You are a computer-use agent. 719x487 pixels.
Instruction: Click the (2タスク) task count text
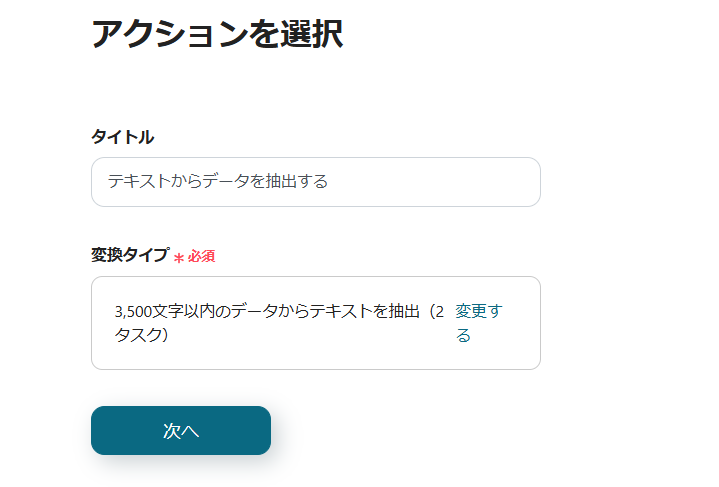point(142,335)
